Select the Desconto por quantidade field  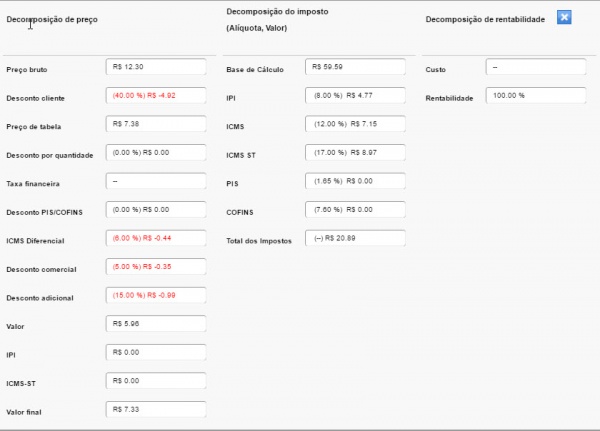(x=156, y=153)
